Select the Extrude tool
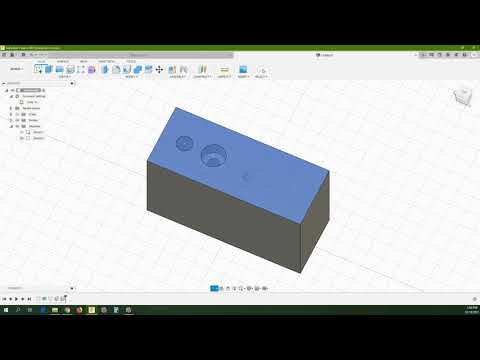 (x=49, y=69)
